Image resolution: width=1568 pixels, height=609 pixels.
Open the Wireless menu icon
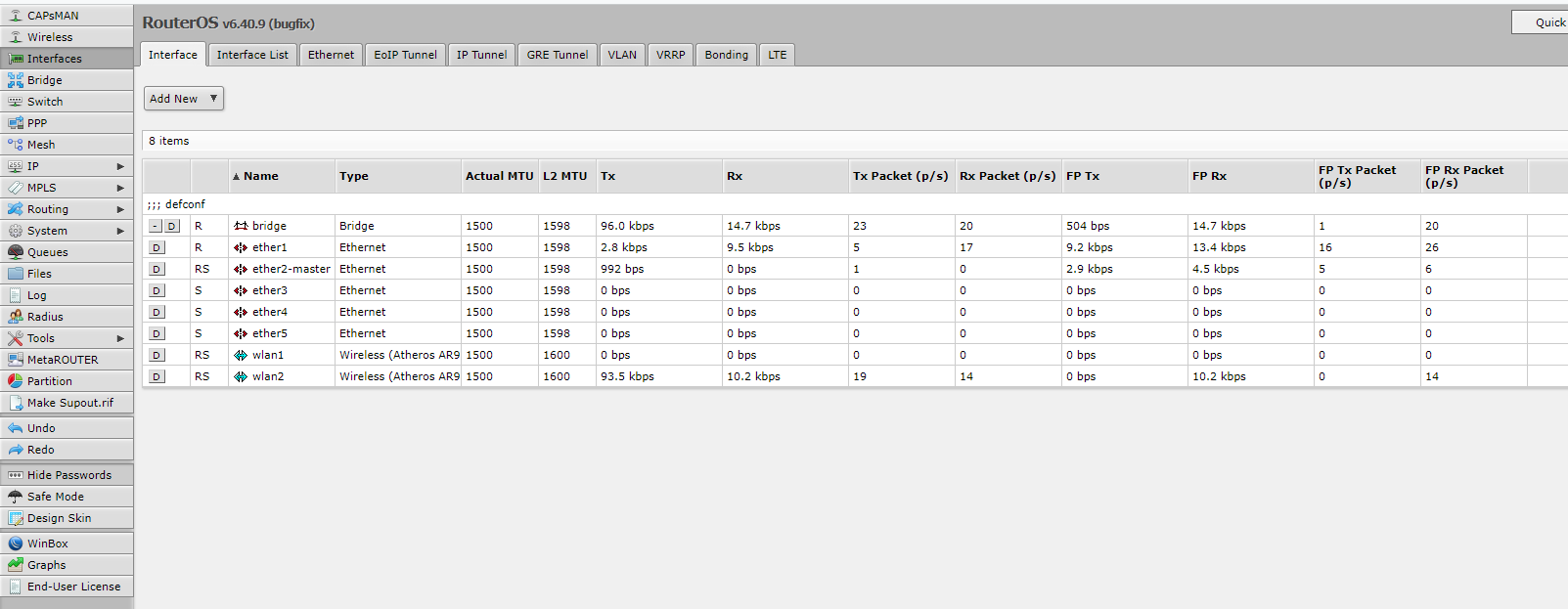(16, 37)
